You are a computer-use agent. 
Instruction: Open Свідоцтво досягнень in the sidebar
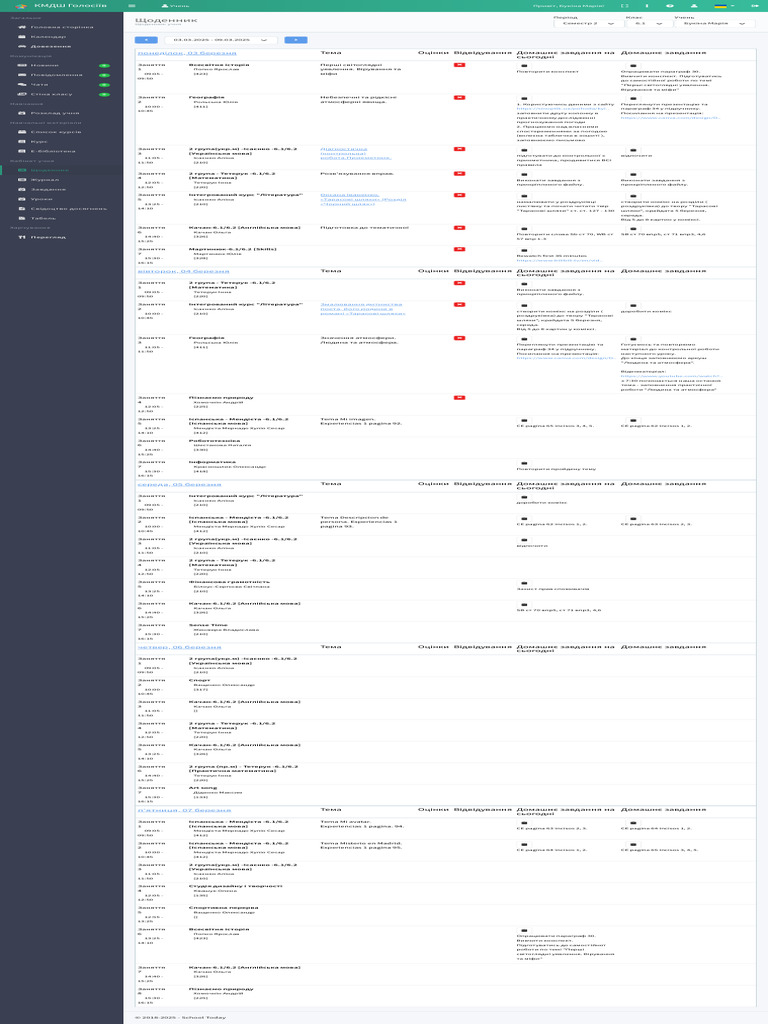[61, 208]
